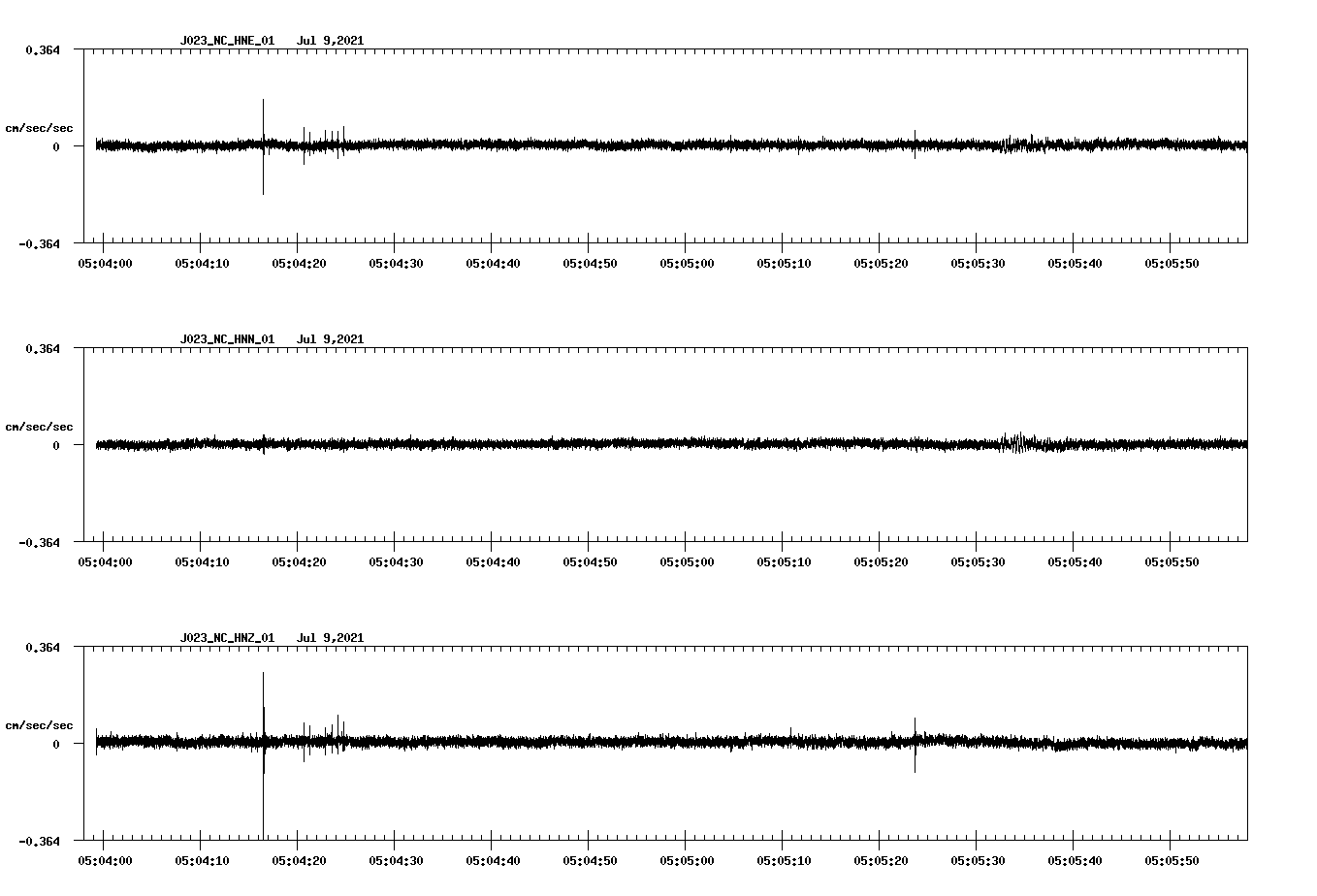Click 05:05:20 time label under HNE plot

tap(880, 264)
